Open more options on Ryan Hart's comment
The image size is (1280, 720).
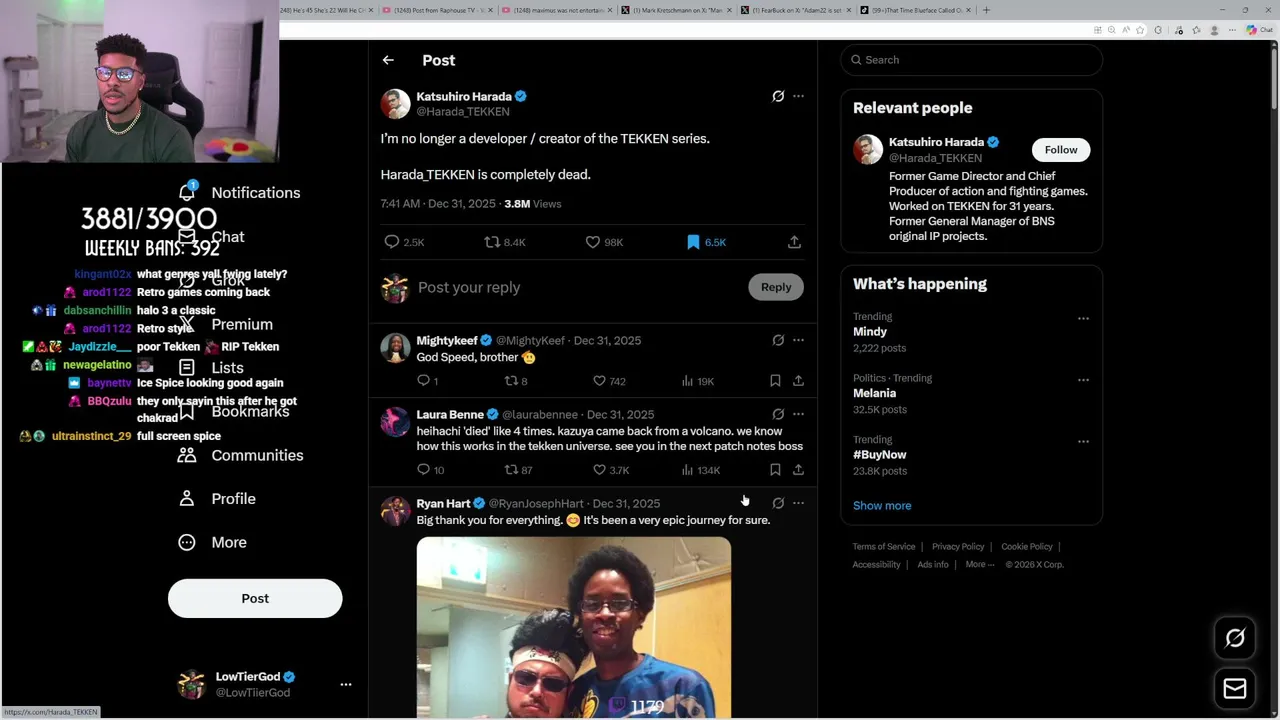798,503
